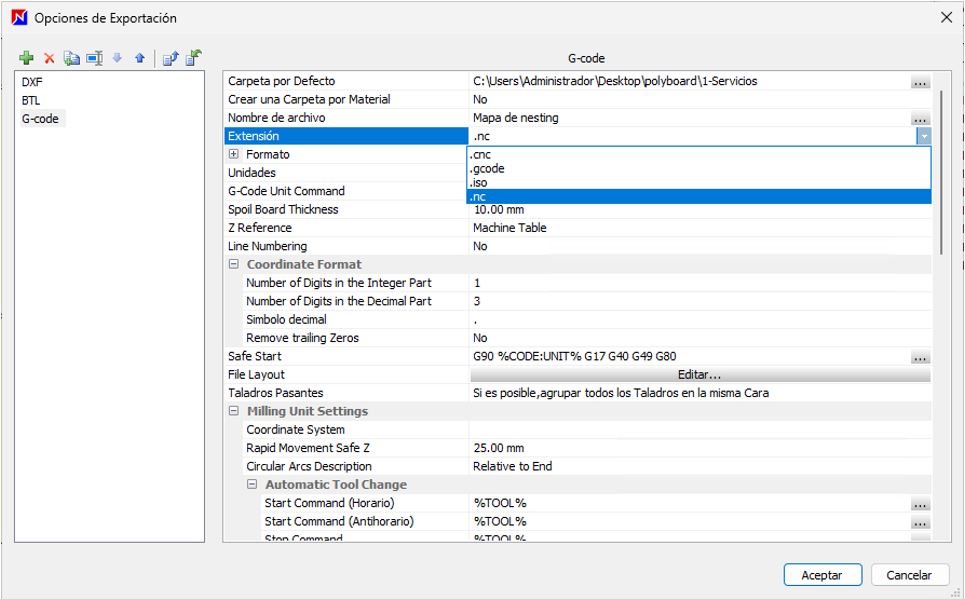The image size is (965, 599).
Task: Click the Line Numbering value No
Action: [480, 246]
